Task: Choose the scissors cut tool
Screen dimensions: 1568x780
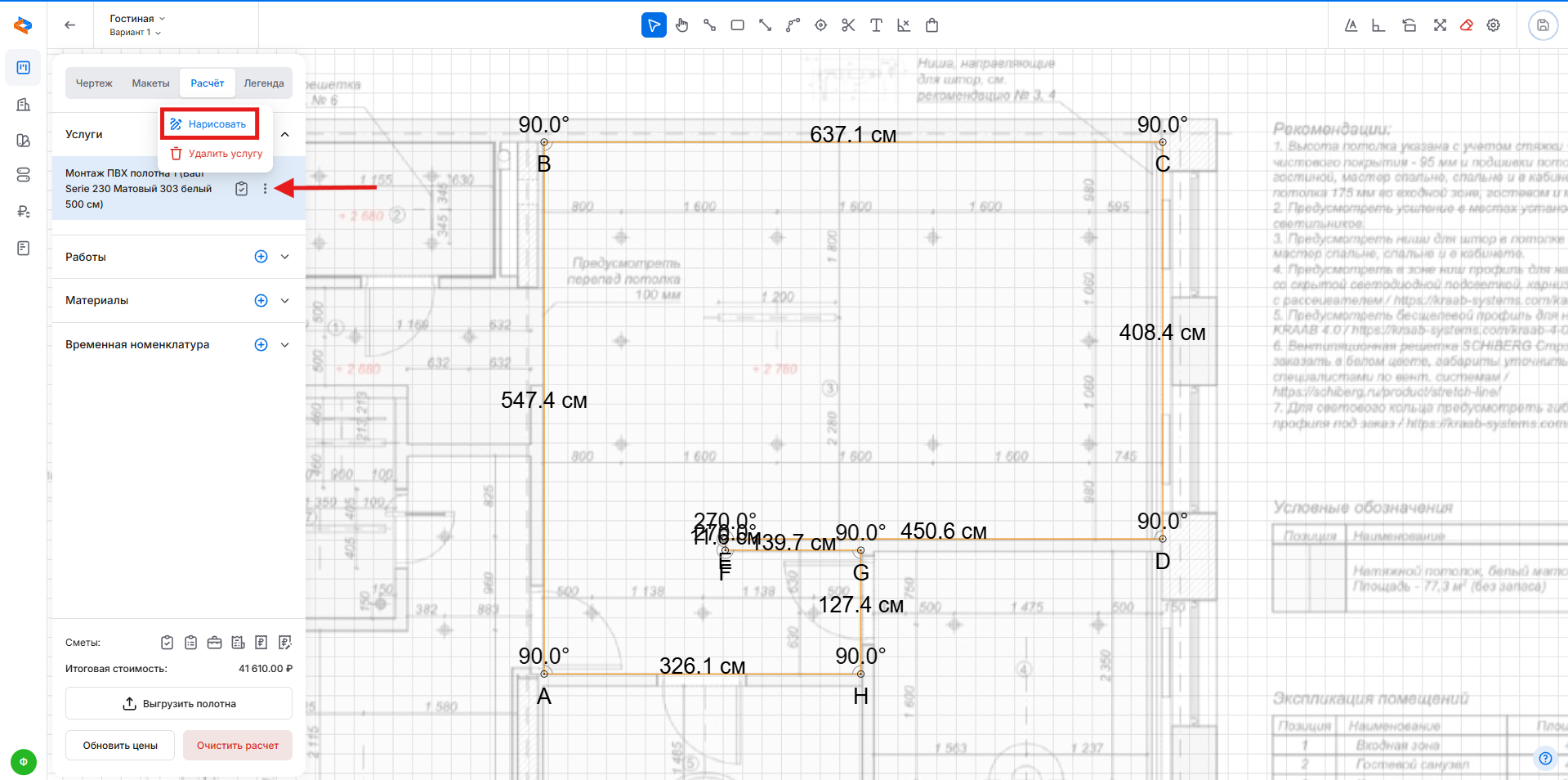Action: [x=848, y=25]
